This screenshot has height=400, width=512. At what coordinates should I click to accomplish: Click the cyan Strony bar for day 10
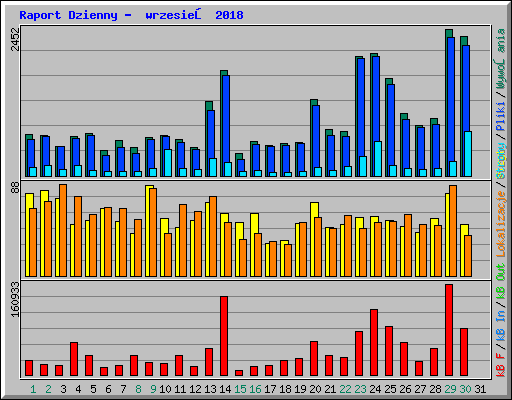(168, 163)
